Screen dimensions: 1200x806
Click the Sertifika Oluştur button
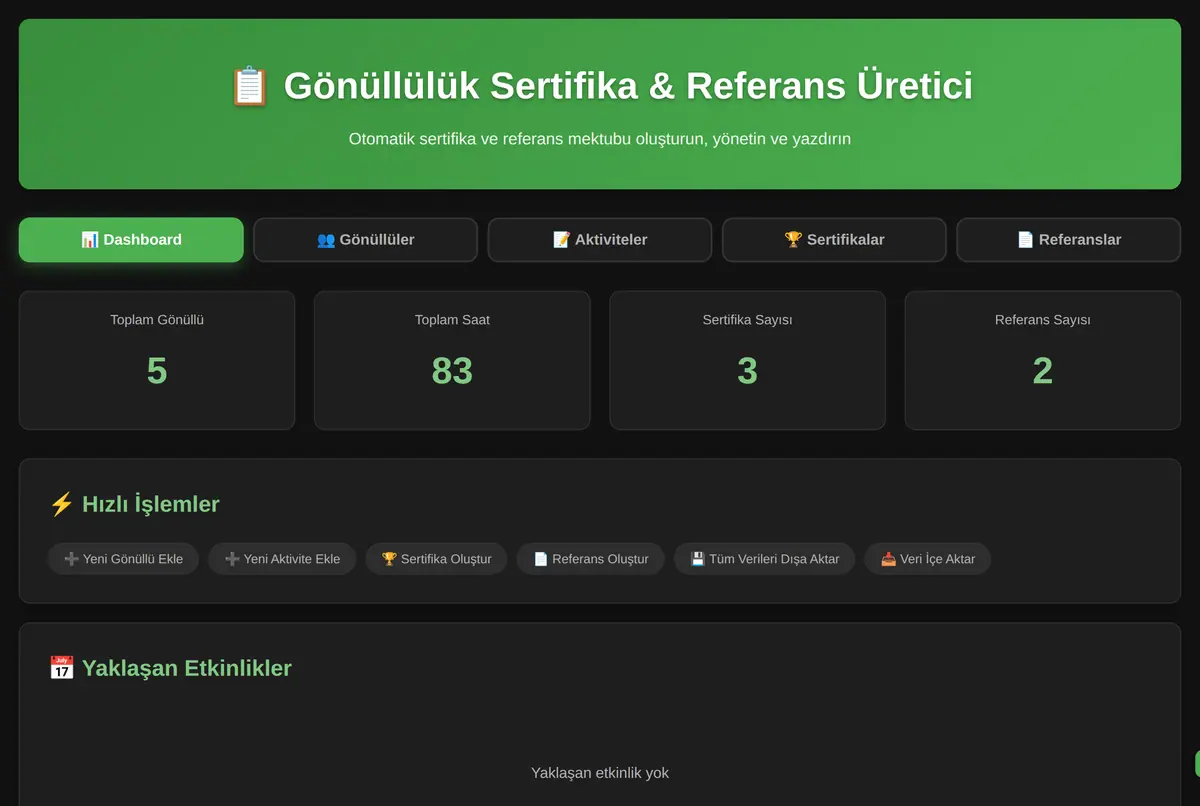[x=436, y=559]
